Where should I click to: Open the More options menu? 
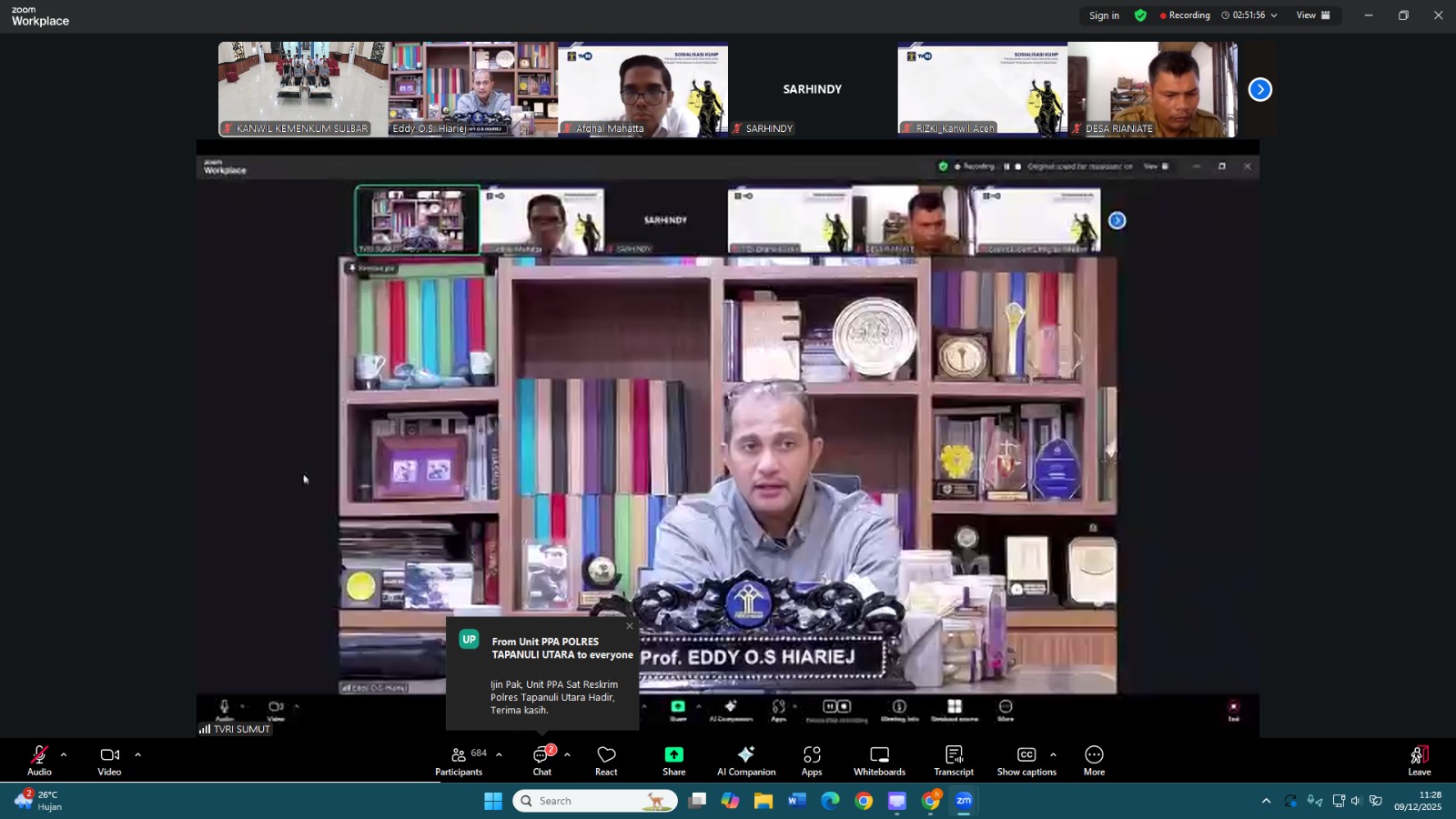1094,759
